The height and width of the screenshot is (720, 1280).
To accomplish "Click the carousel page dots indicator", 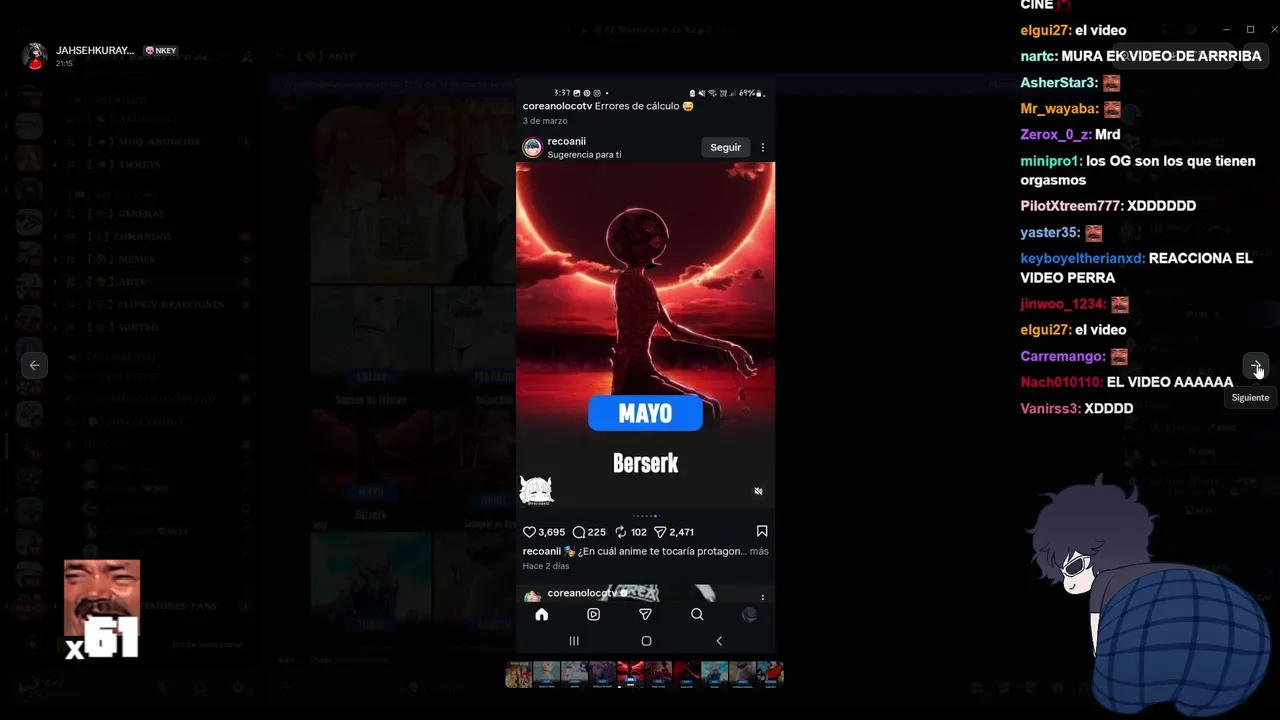I will click(645, 516).
